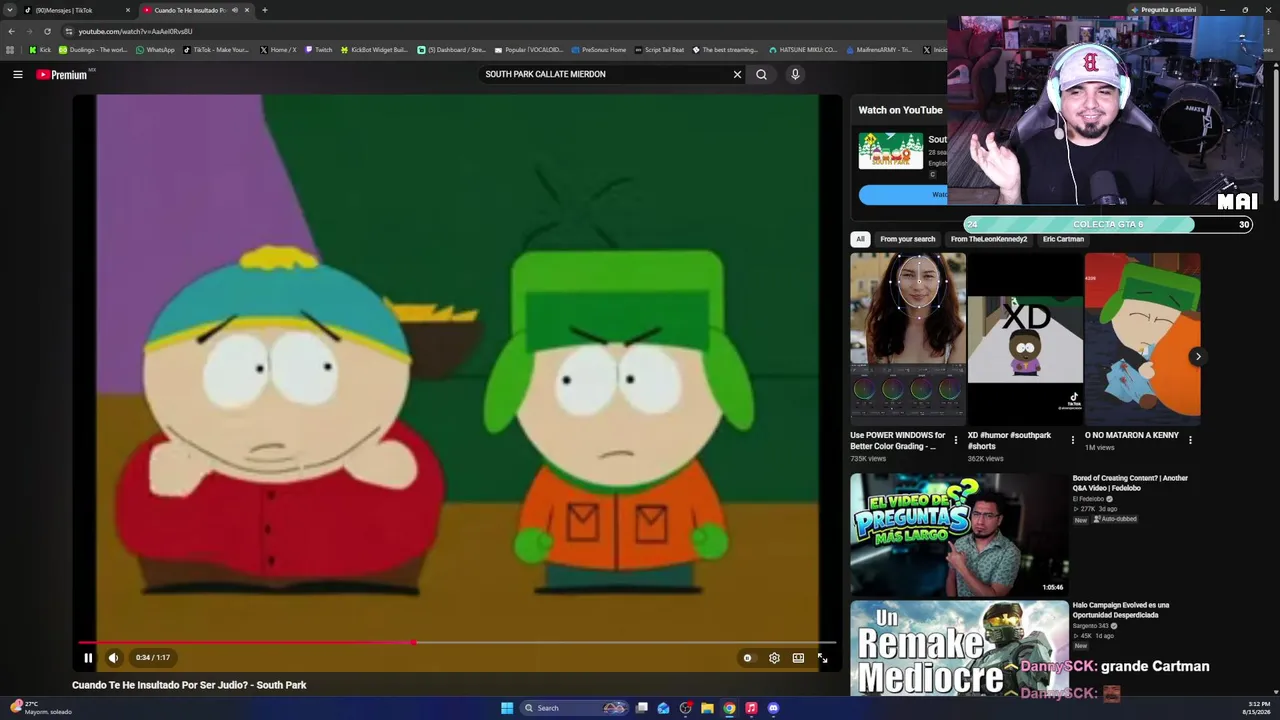Viewport: 1280px width, 720px height.
Task: Filter by From TheLeonKennedy2 chip
Action: tap(989, 239)
